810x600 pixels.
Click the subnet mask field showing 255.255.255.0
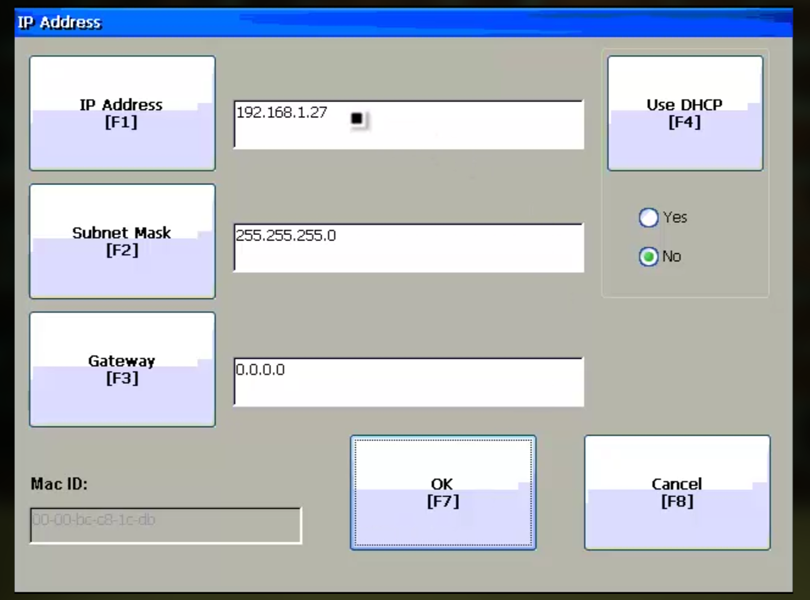point(409,248)
